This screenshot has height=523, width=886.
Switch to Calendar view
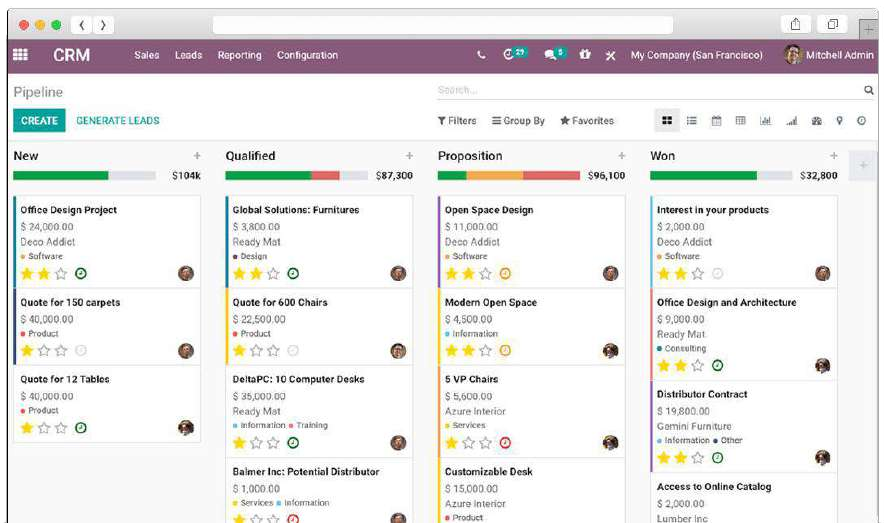(716, 121)
